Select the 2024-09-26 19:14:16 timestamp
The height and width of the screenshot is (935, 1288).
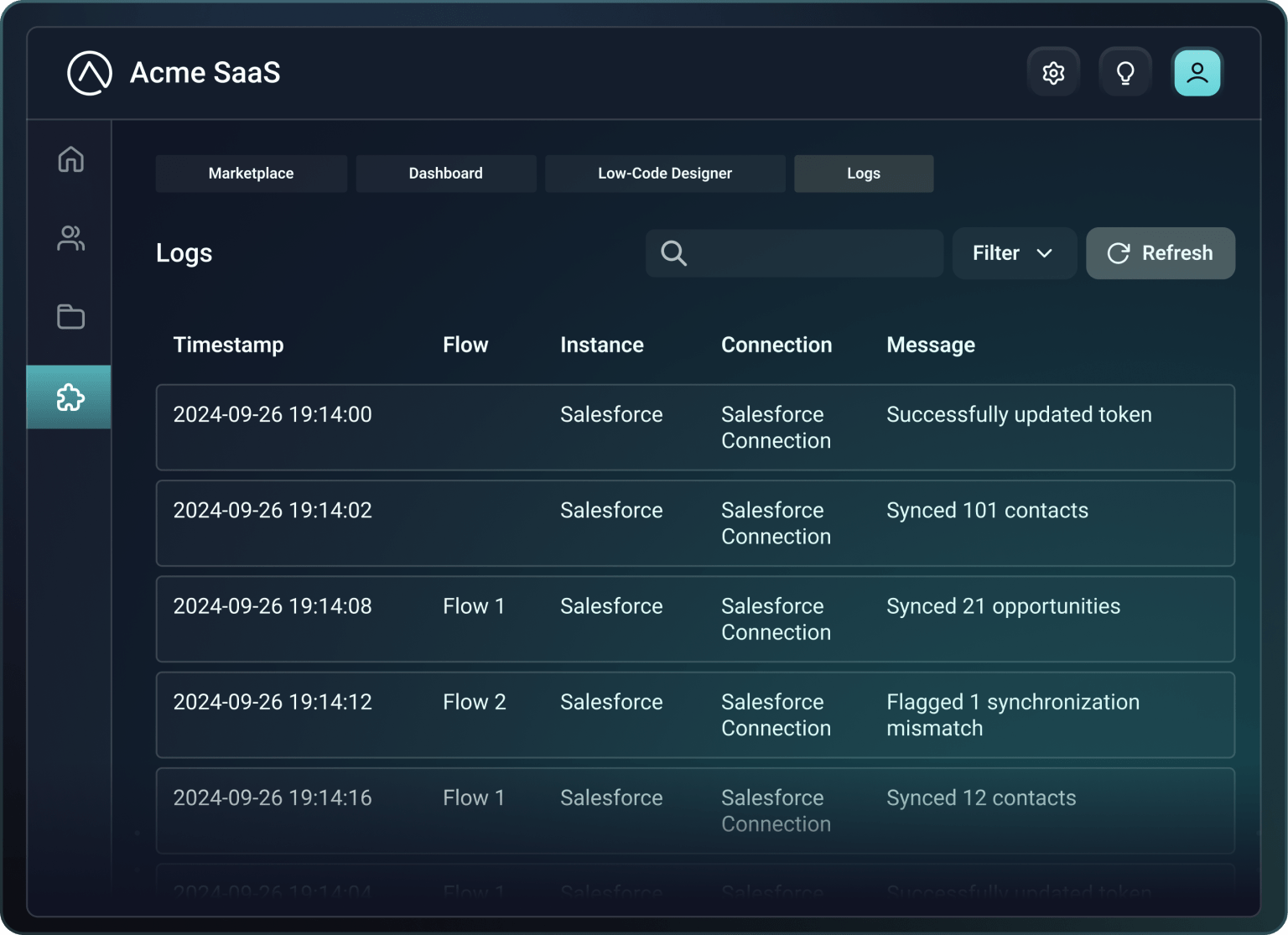273,797
